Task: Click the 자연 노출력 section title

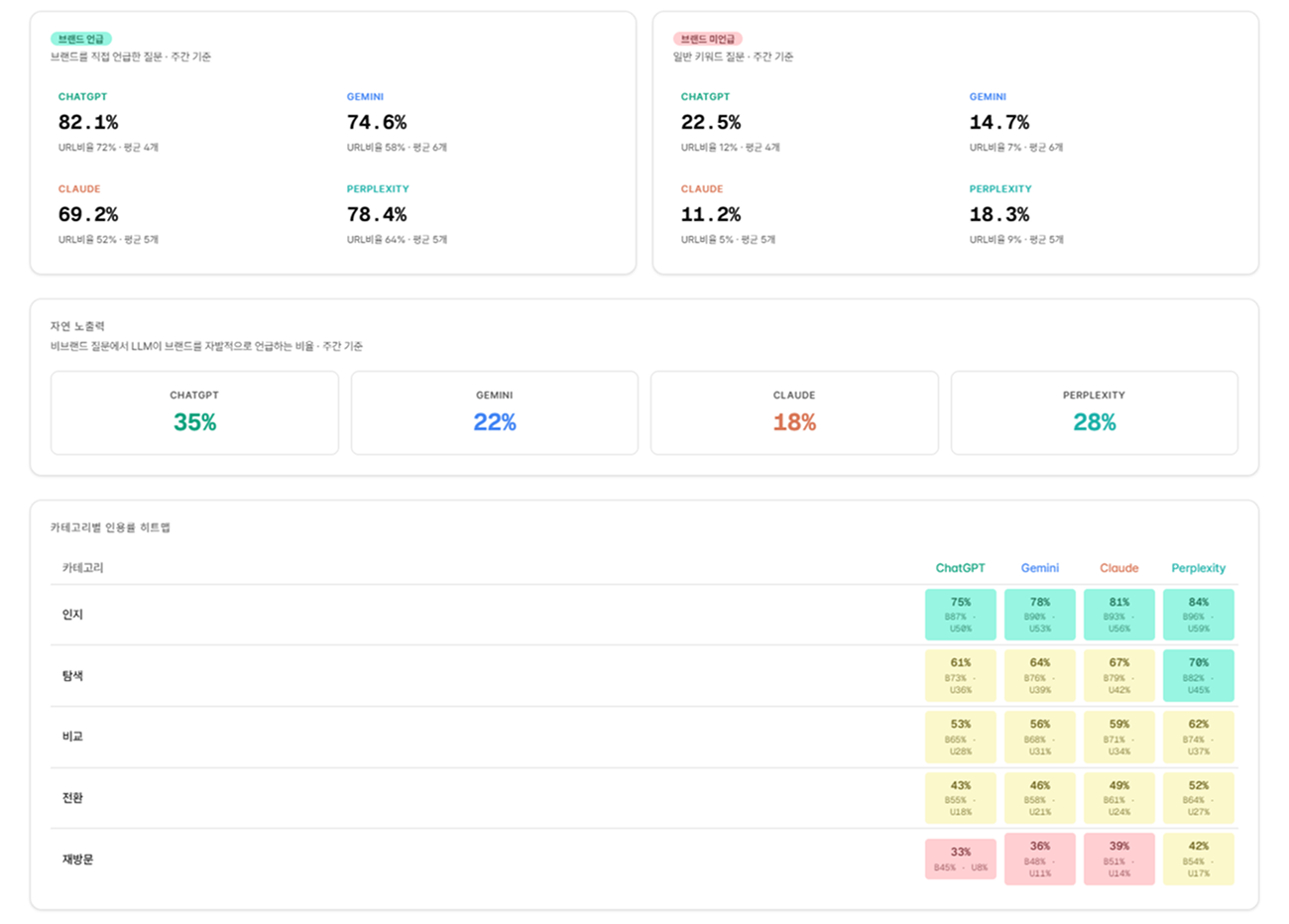Action: tap(77, 326)
